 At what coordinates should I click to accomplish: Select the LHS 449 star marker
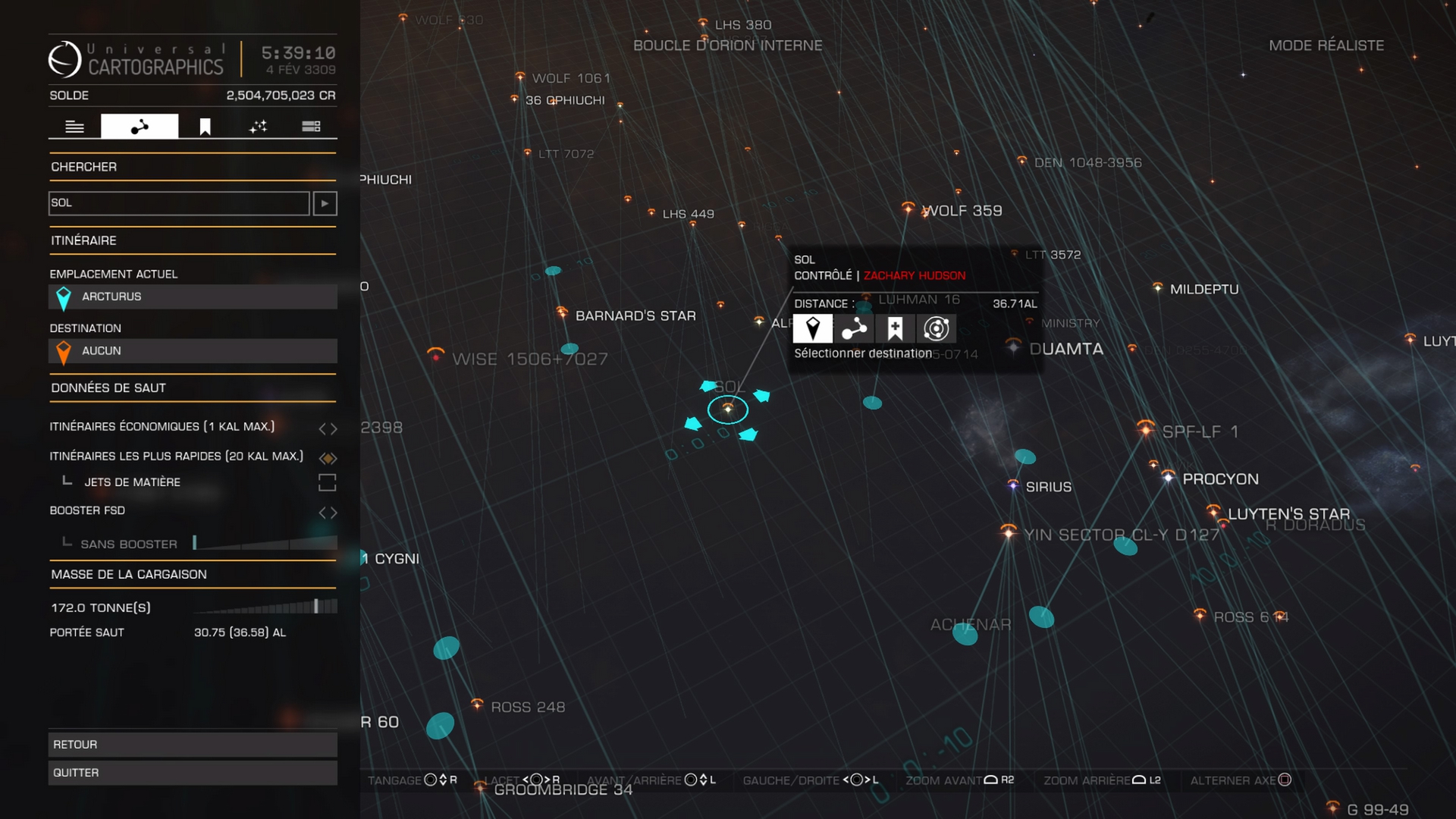pos(651,212)
